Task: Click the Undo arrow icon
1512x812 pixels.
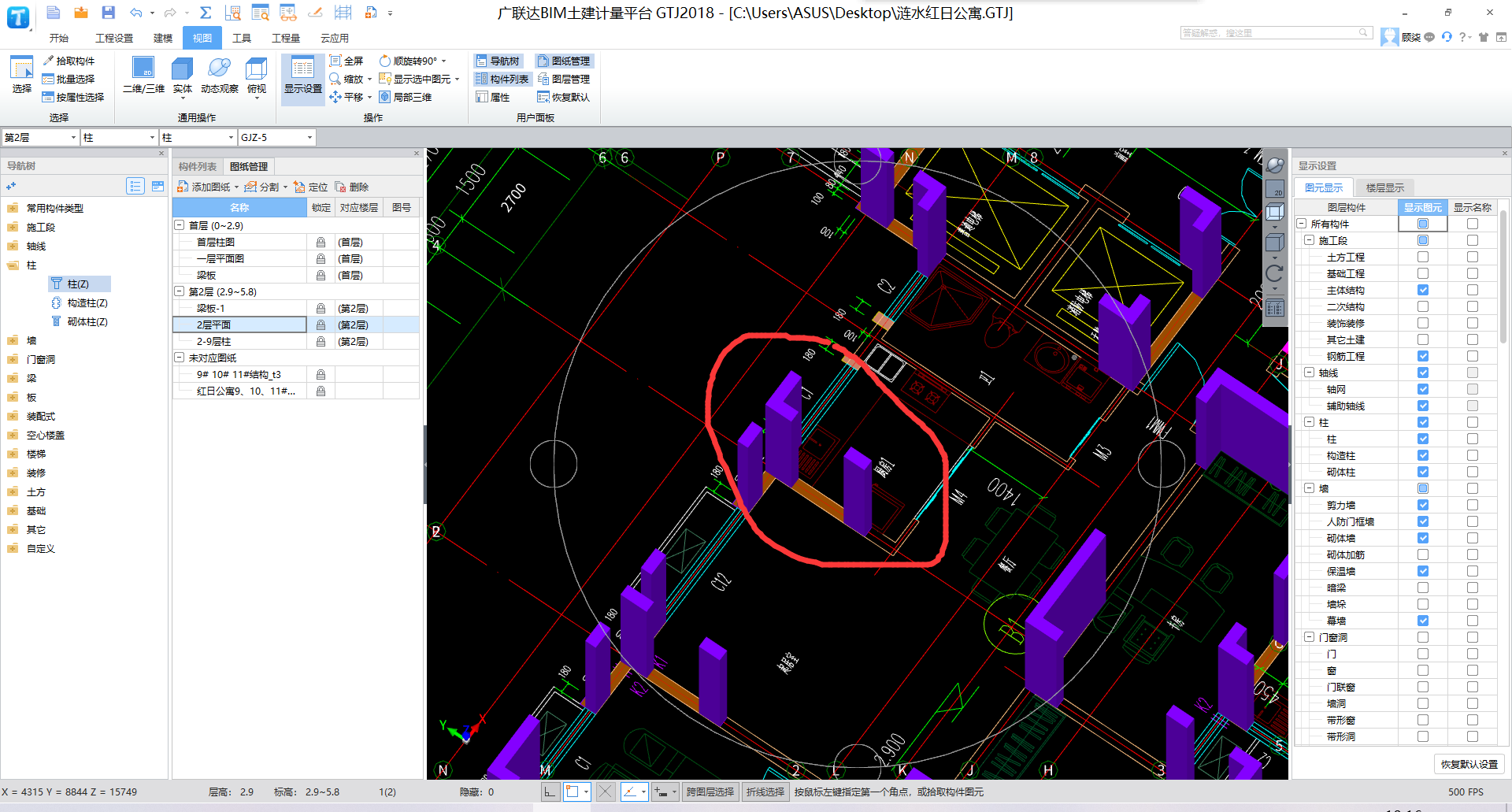Action: point(136,13)
